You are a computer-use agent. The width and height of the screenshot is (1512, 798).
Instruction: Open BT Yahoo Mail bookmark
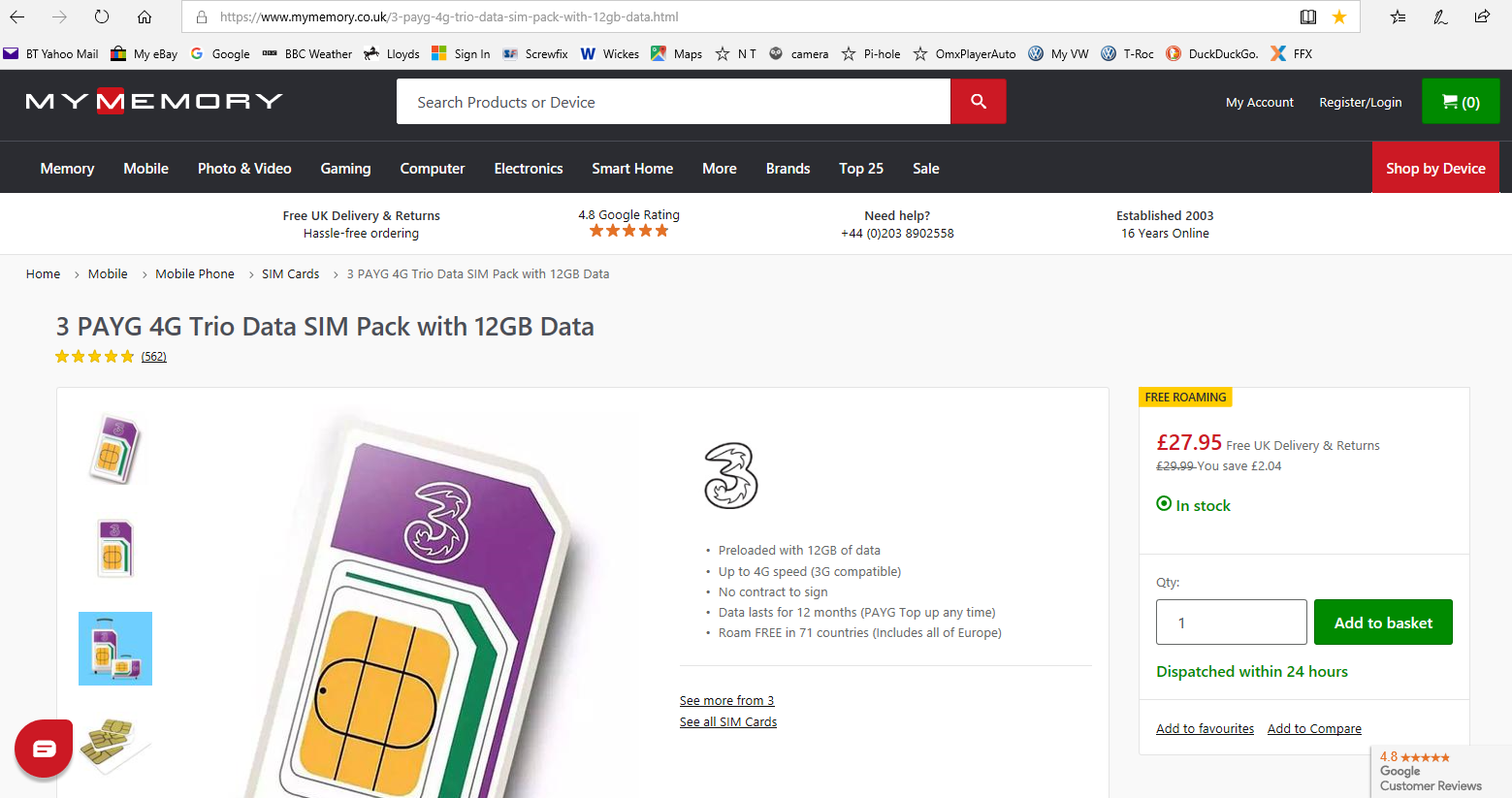51,54
